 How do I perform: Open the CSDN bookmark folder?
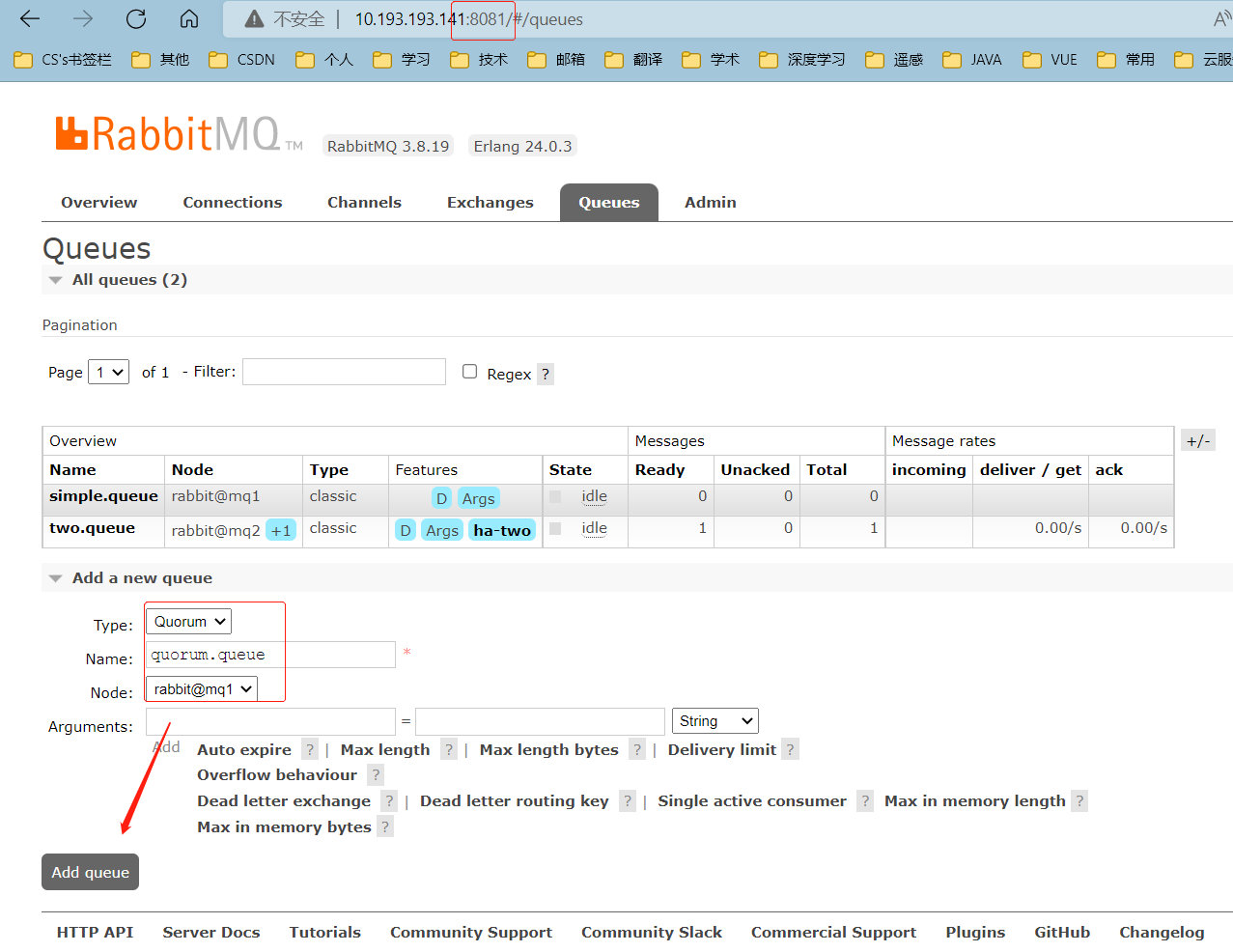pos(242,60)
